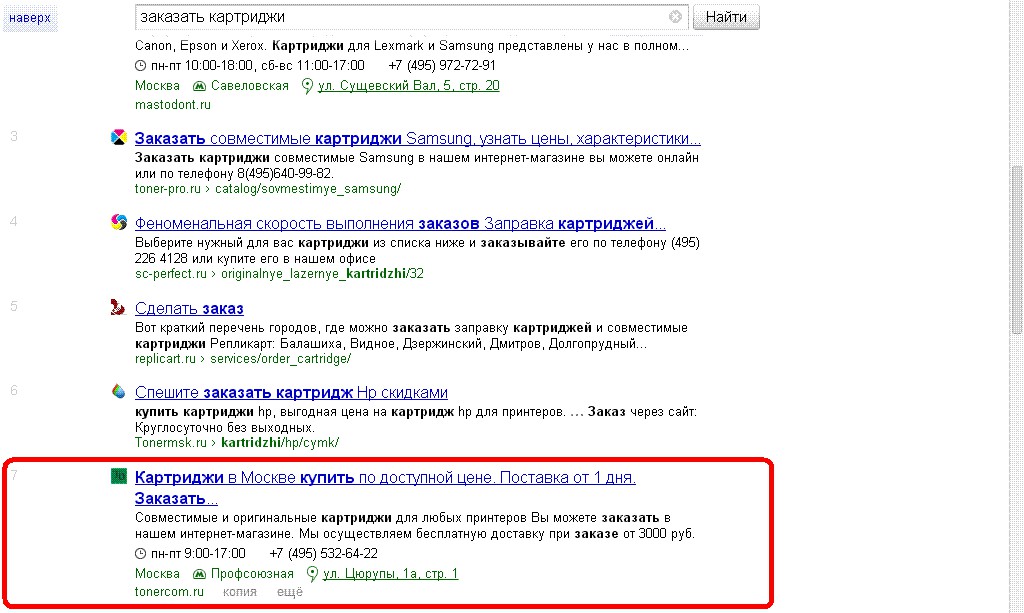Image resolution: width=1024 pixels, height=613 pixels.
Task: Click the toner-pro.ru domain link
Action: click(168, 189)
